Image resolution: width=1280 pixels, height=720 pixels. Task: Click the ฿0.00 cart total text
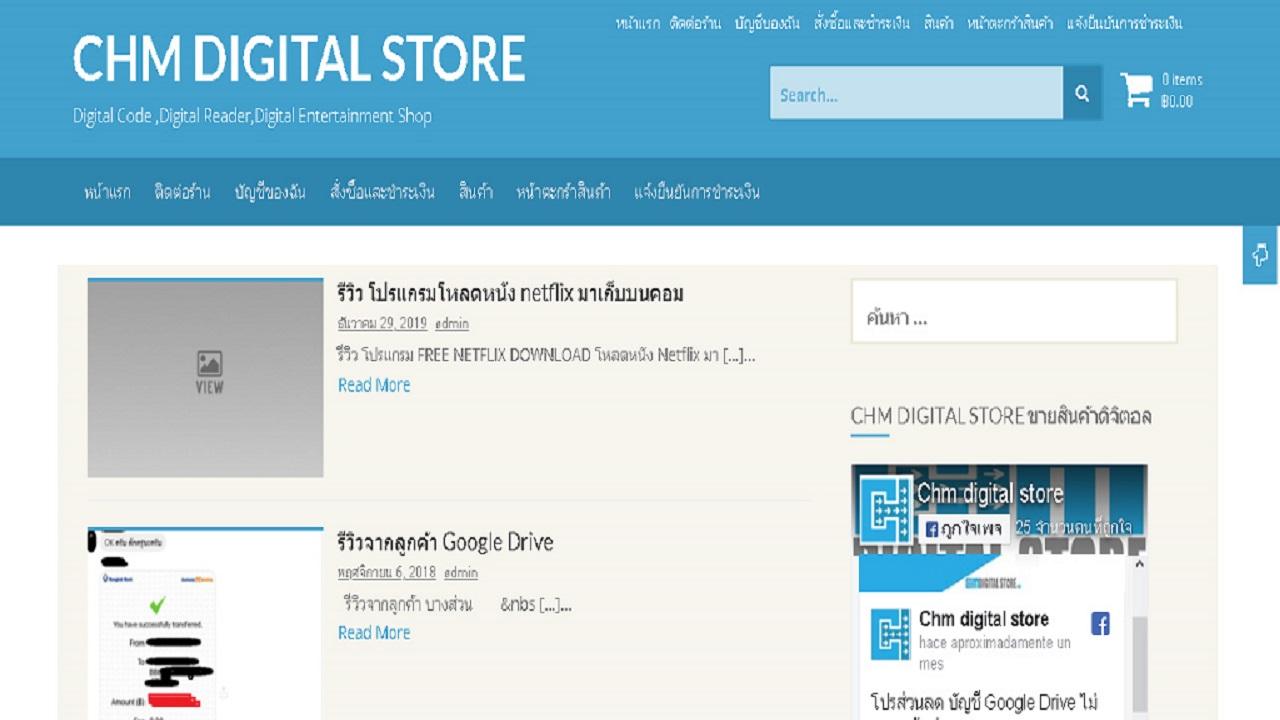tap(1177, 101)
